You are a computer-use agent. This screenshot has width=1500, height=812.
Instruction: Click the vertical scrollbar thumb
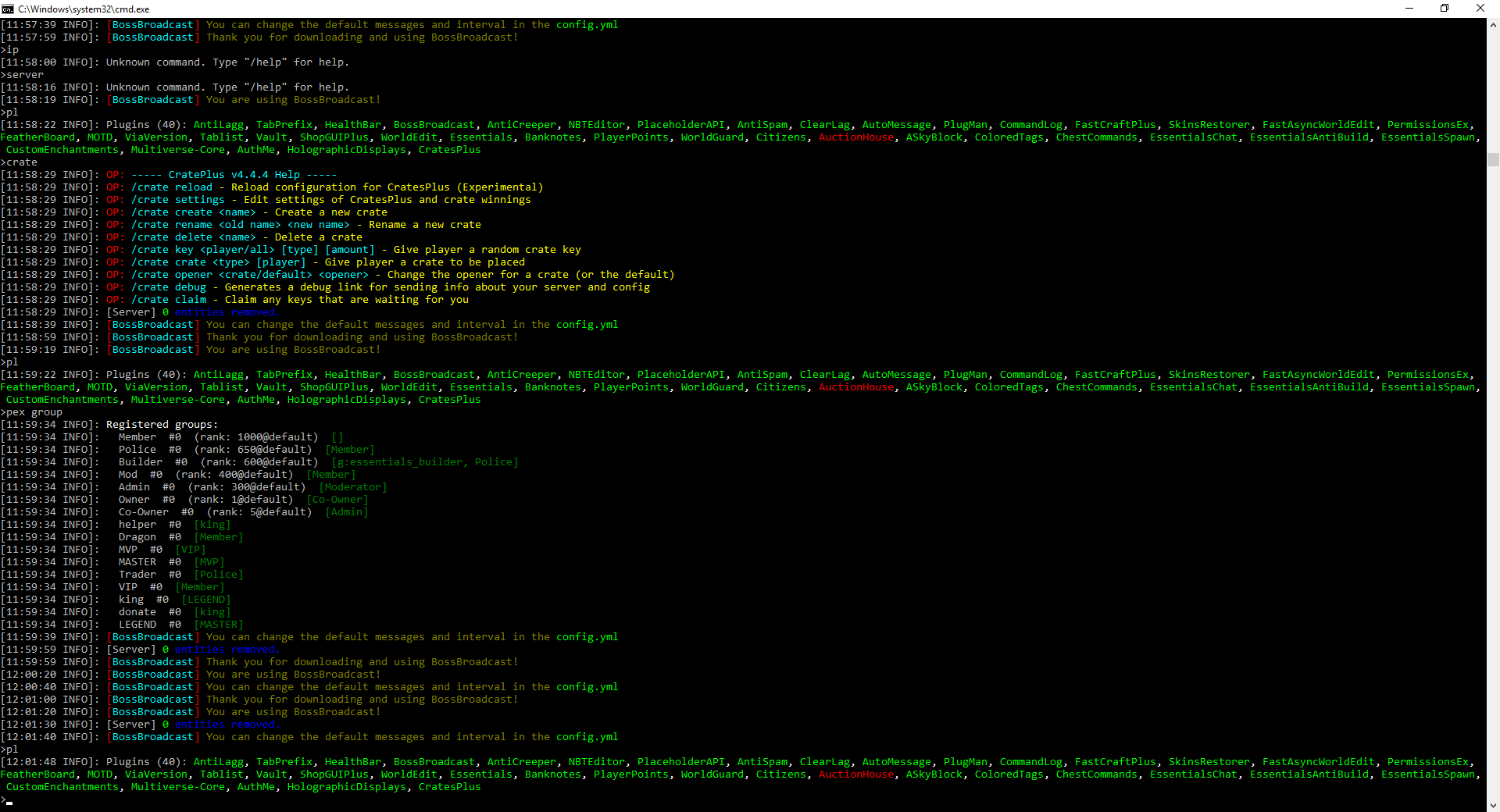[x=1493, y=159]
